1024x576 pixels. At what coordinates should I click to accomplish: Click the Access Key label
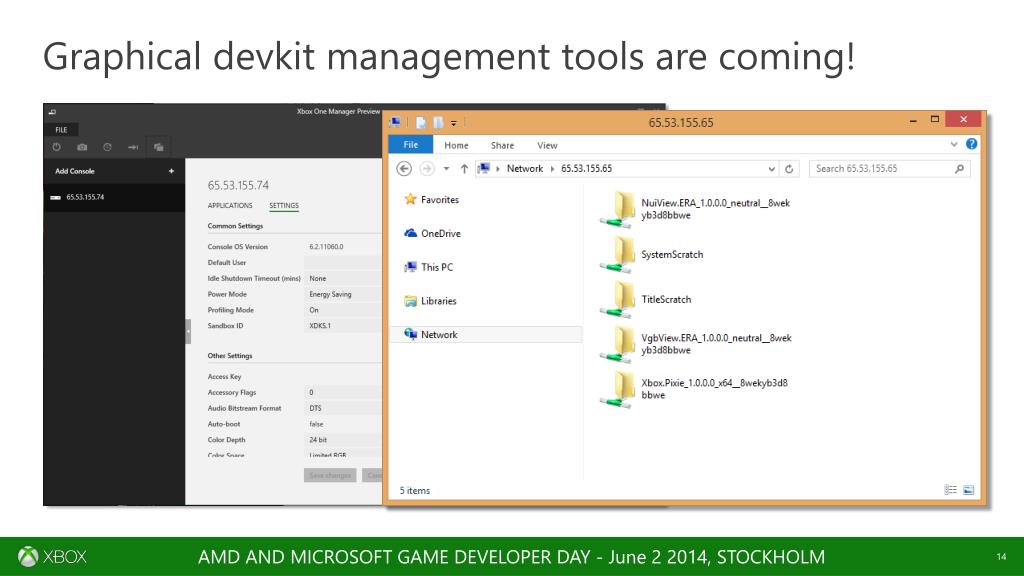point(225,377)
